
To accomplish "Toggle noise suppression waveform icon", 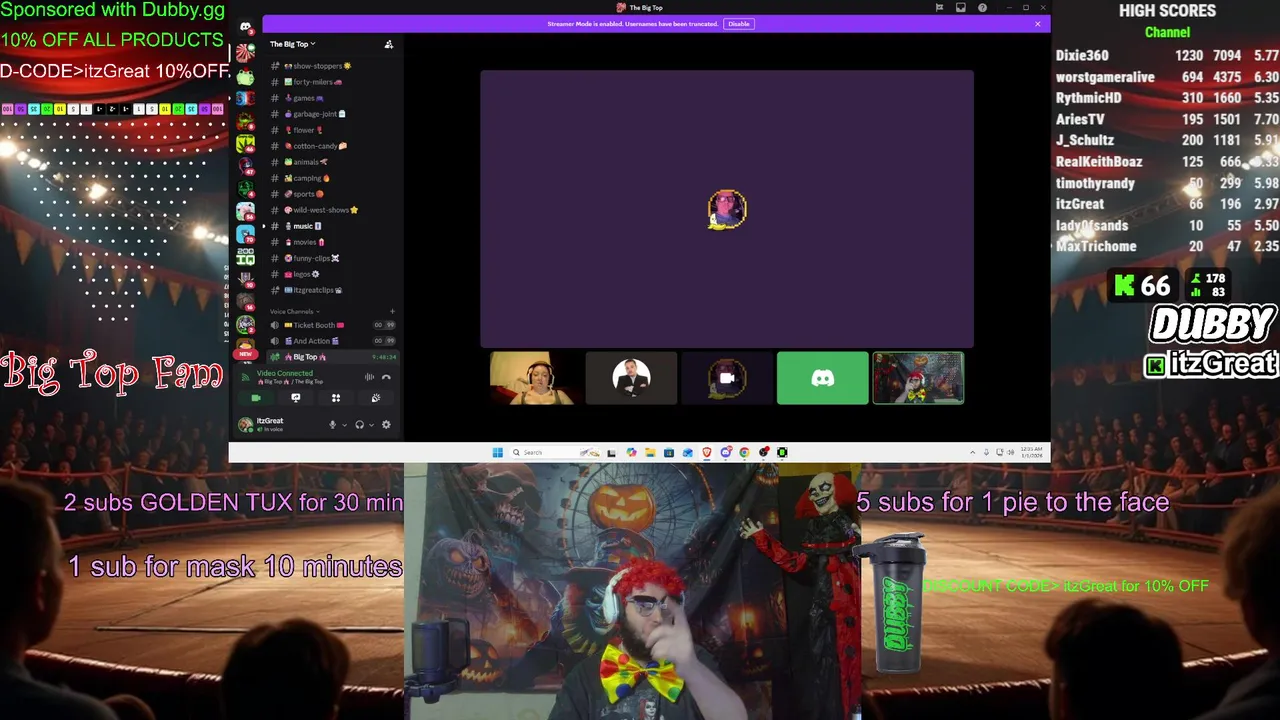I will pos(369,377).
